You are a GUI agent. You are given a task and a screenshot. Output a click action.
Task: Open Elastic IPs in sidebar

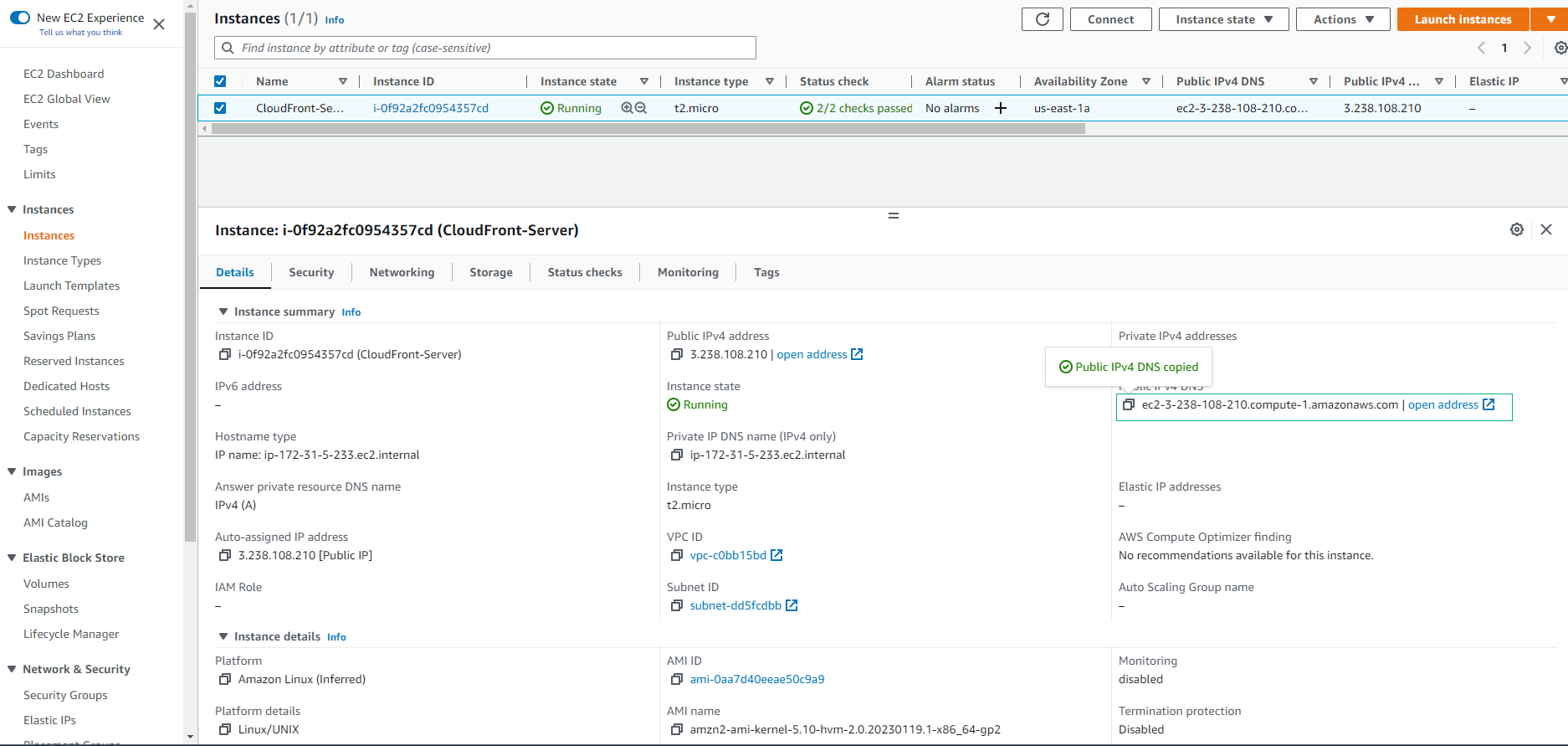(x=49, y=720)
